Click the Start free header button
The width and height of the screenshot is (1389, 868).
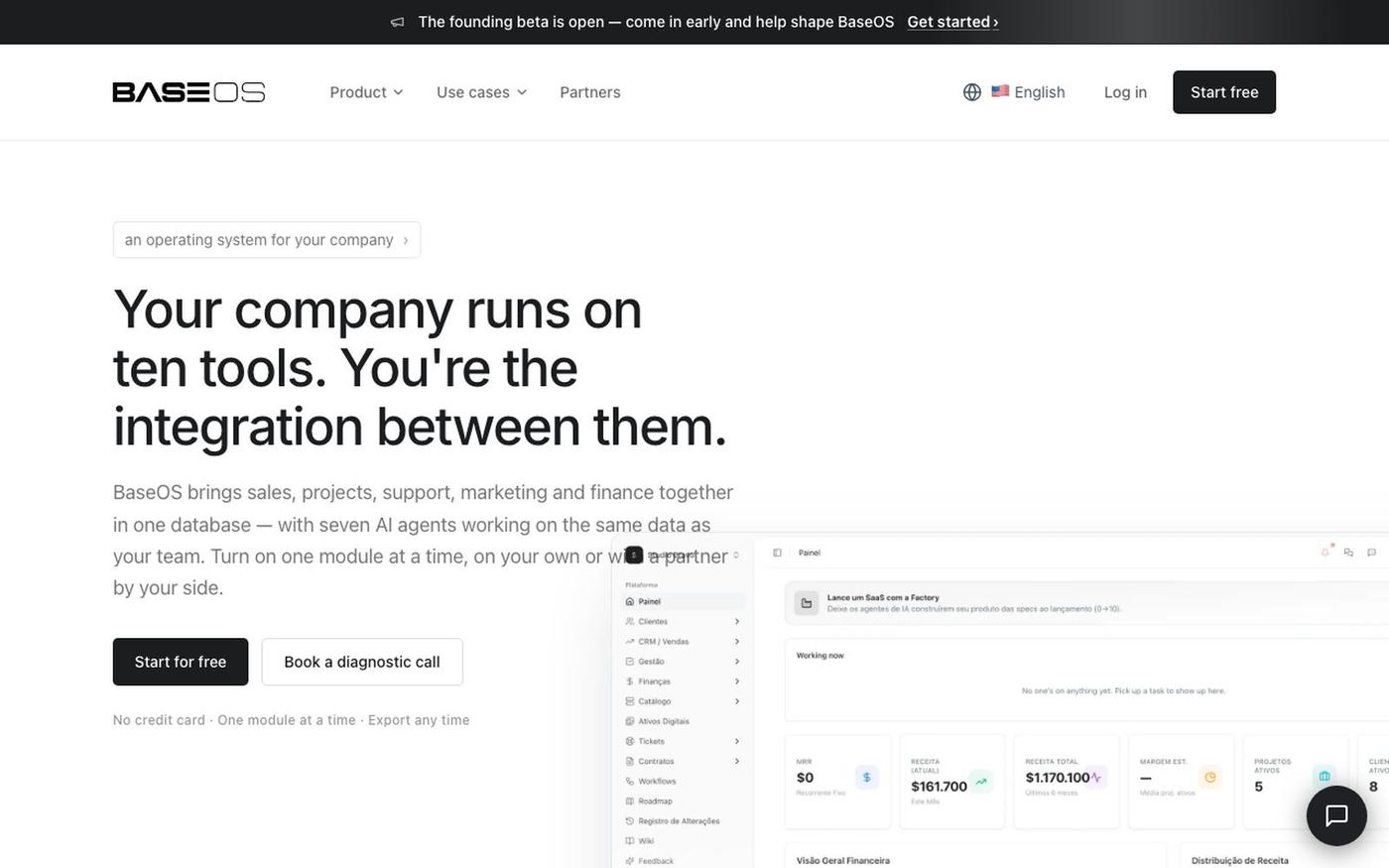1224,92
